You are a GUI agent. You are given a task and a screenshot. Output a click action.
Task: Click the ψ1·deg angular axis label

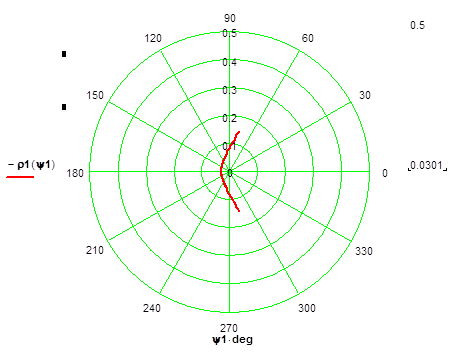point(232,340)
